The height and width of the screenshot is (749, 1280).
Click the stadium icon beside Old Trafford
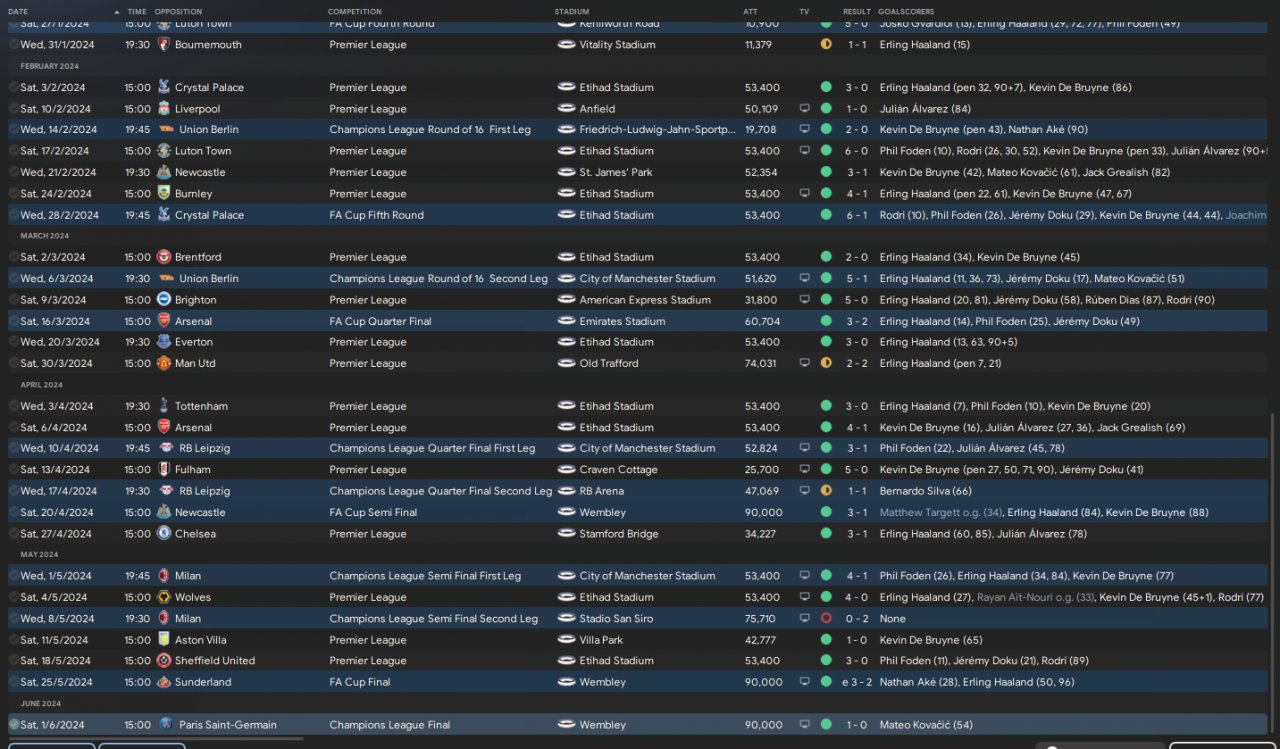566,364
